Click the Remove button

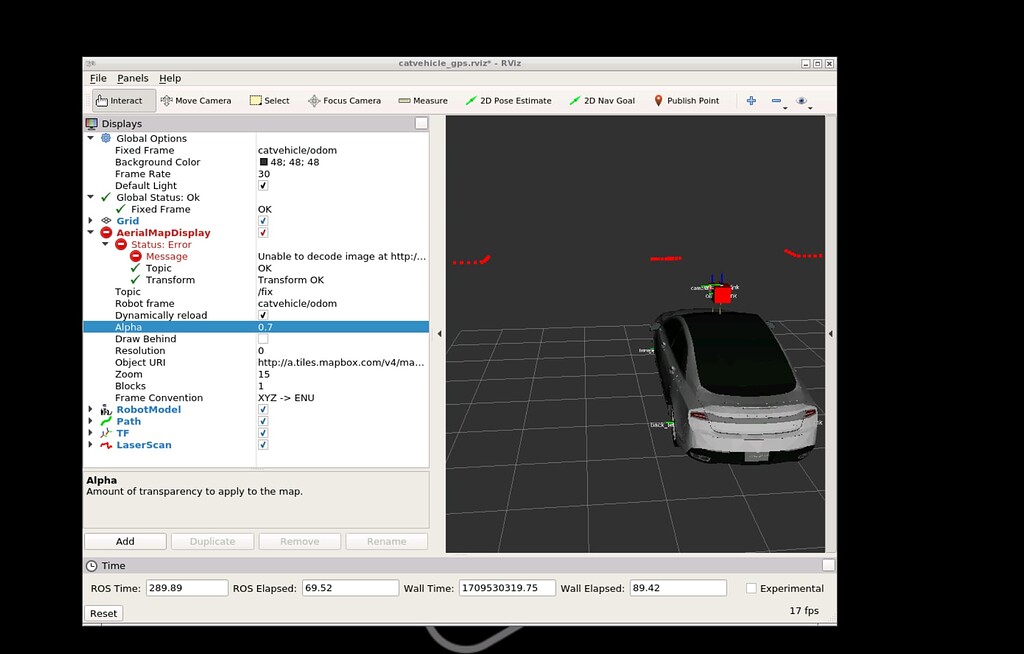point(300,542)
